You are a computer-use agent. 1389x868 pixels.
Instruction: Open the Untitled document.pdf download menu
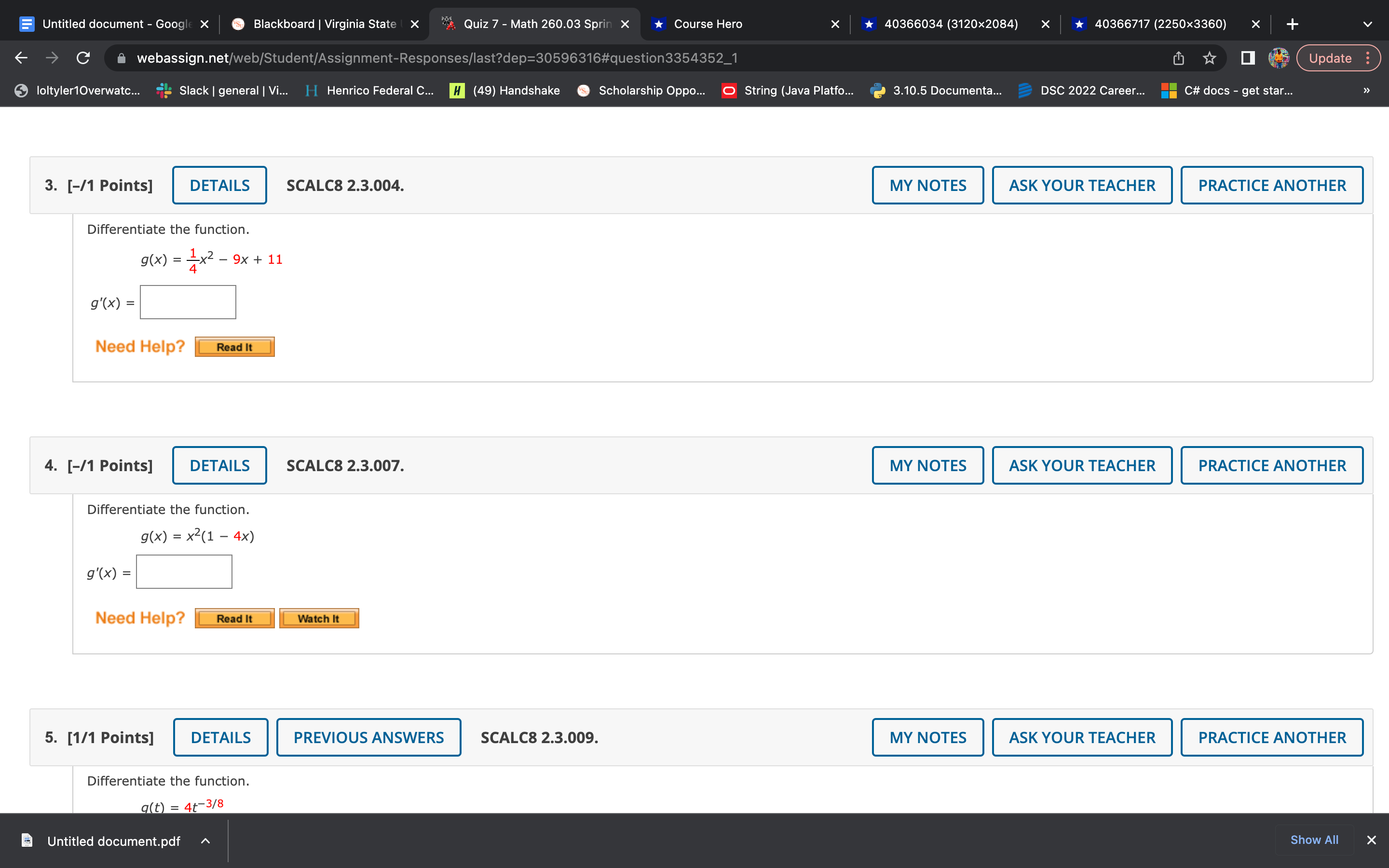tap(205, 841)
